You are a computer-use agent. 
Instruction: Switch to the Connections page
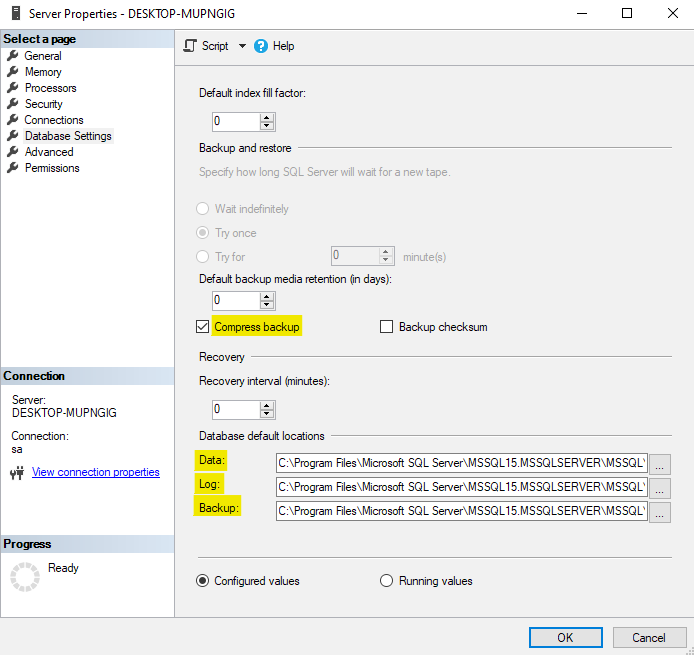pyautogui.click(x=54, y=120)
